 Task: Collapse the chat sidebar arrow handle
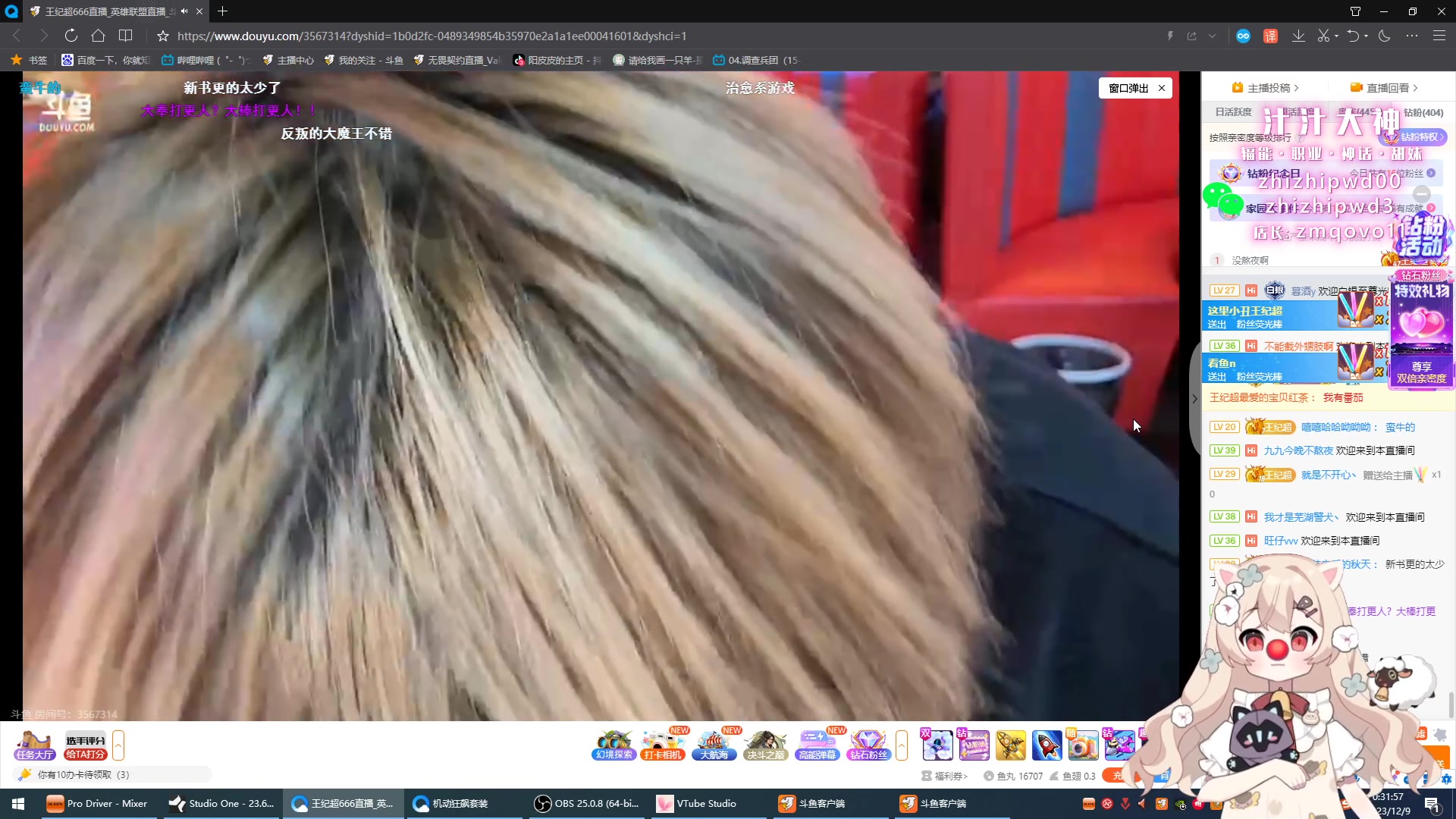coord(1194,399)
